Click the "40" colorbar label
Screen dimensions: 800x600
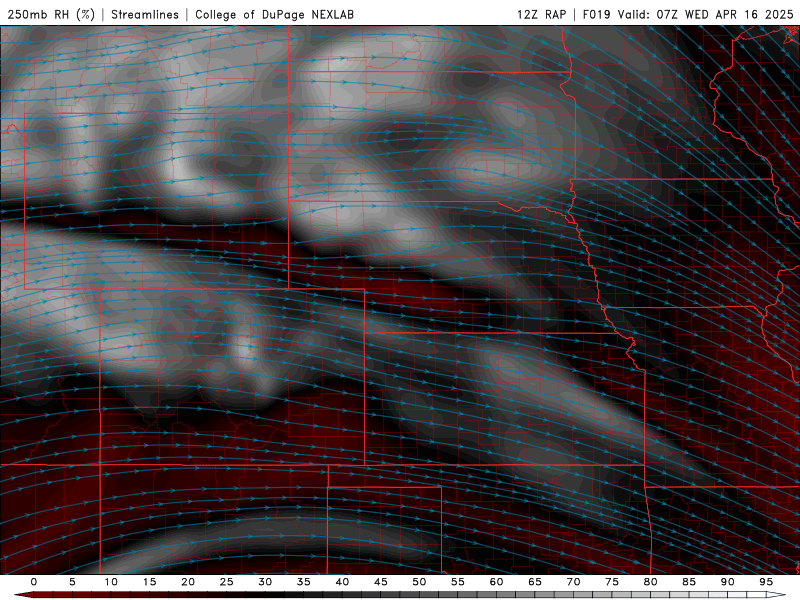(342, 582)
